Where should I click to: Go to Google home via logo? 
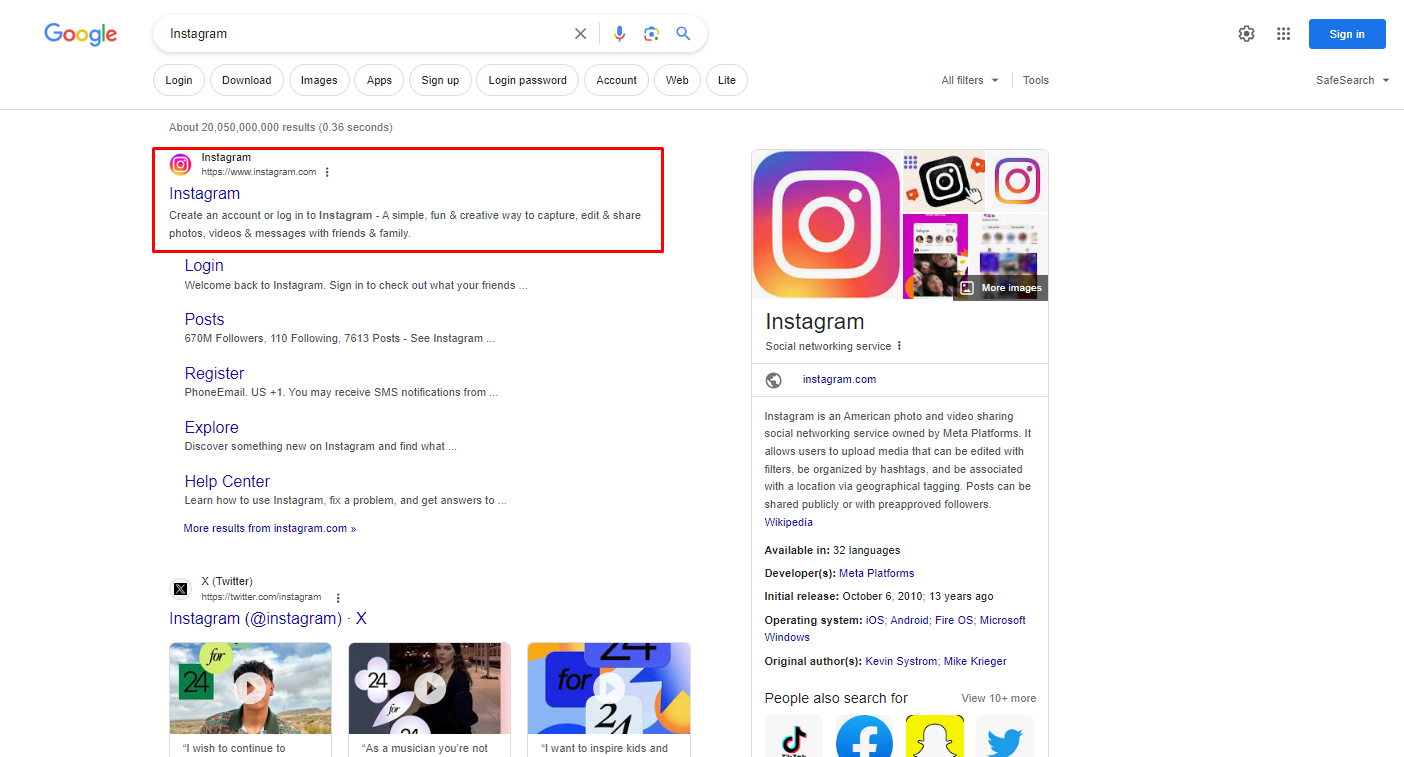(x=81, y=34)
